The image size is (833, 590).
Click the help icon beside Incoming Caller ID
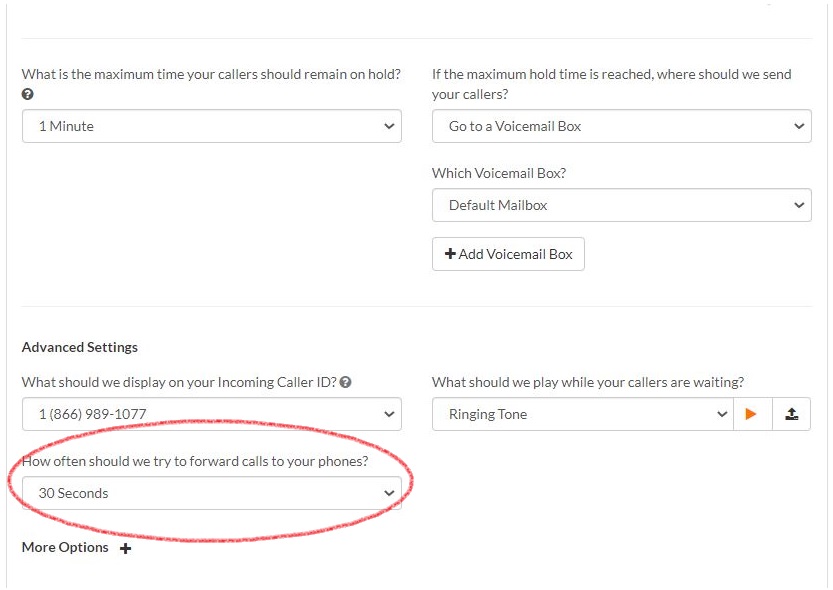(x=346, y=382)
